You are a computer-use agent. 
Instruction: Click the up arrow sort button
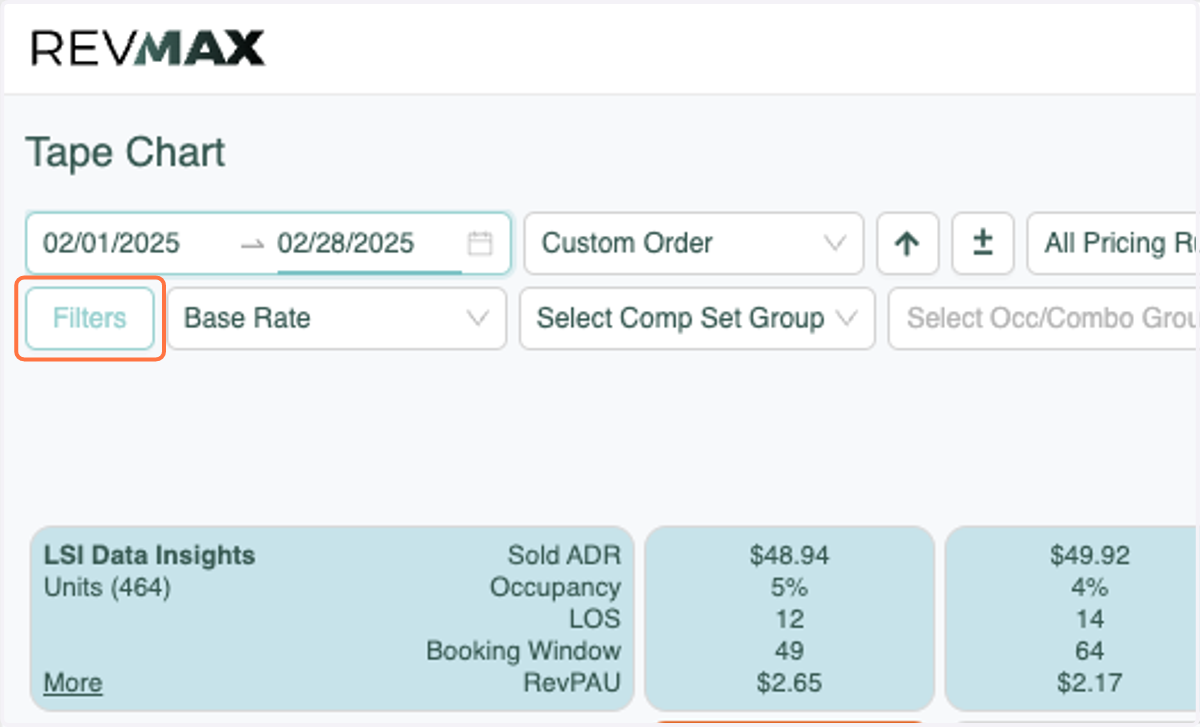(x=907, y=243)
